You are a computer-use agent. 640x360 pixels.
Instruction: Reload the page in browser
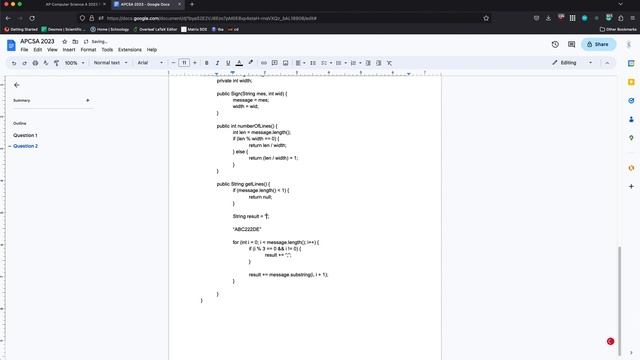[x=32, y=18]
